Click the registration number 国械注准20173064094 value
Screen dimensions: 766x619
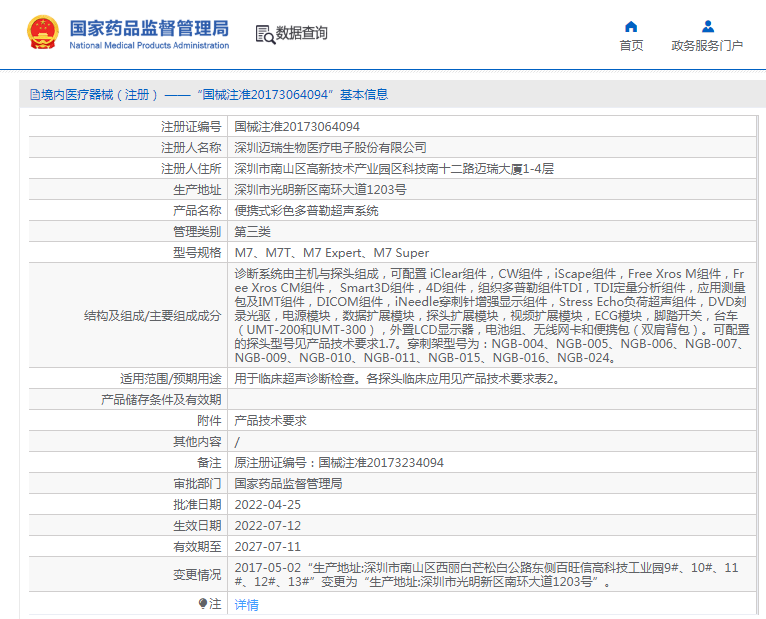[297, 127]
